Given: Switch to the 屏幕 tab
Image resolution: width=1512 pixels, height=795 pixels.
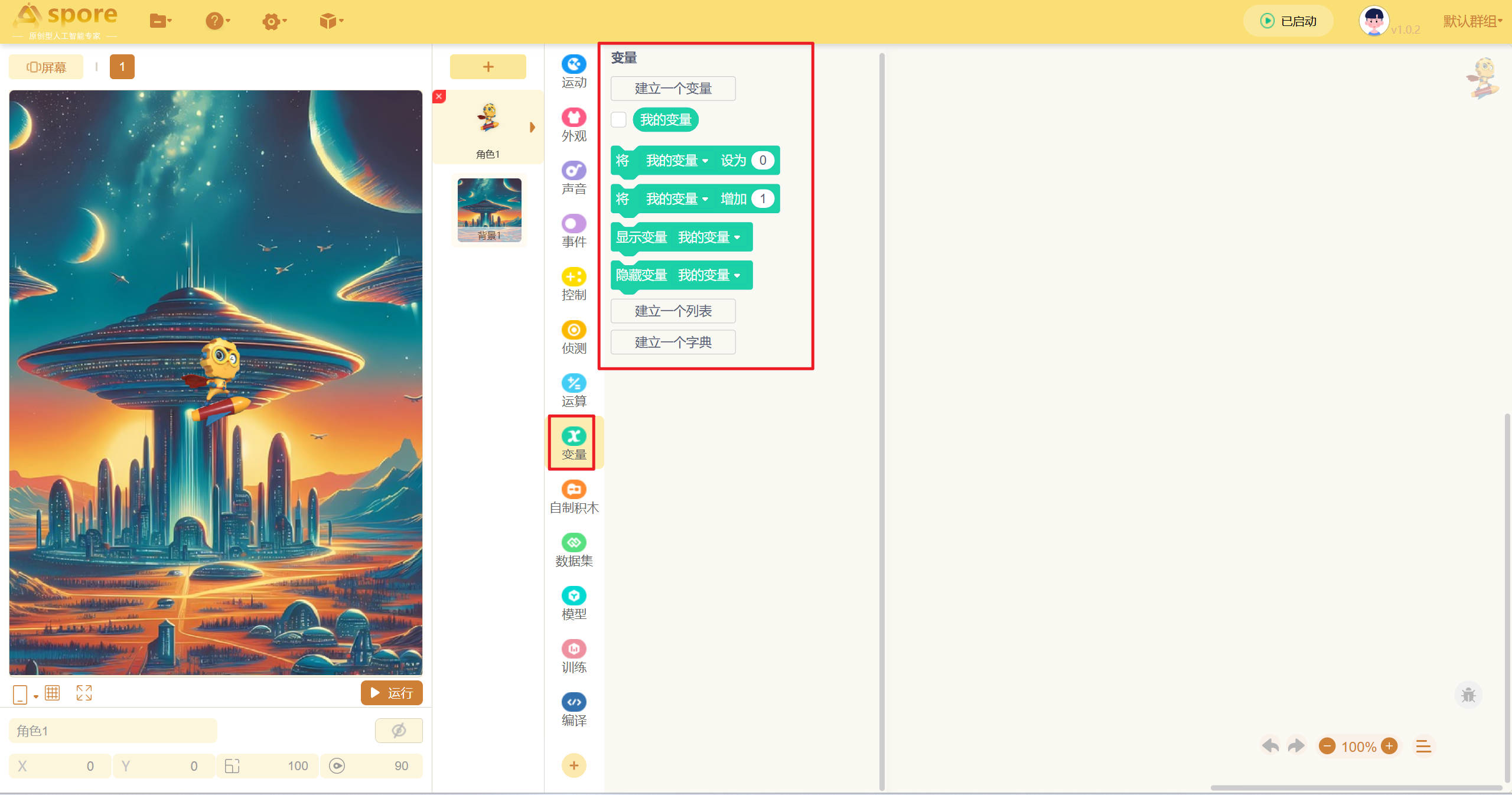Looking at the screenshot, I should click(x=46, y=67).
